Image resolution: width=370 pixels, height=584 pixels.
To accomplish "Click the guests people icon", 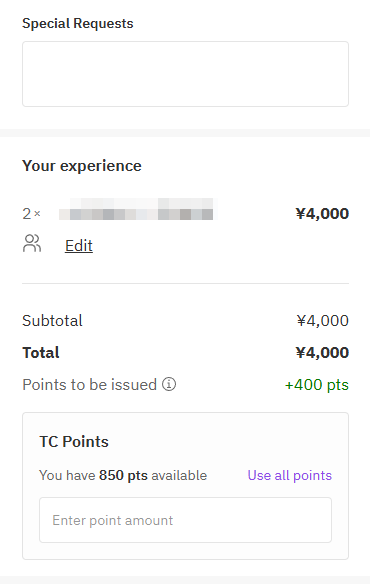I will 32,243.
